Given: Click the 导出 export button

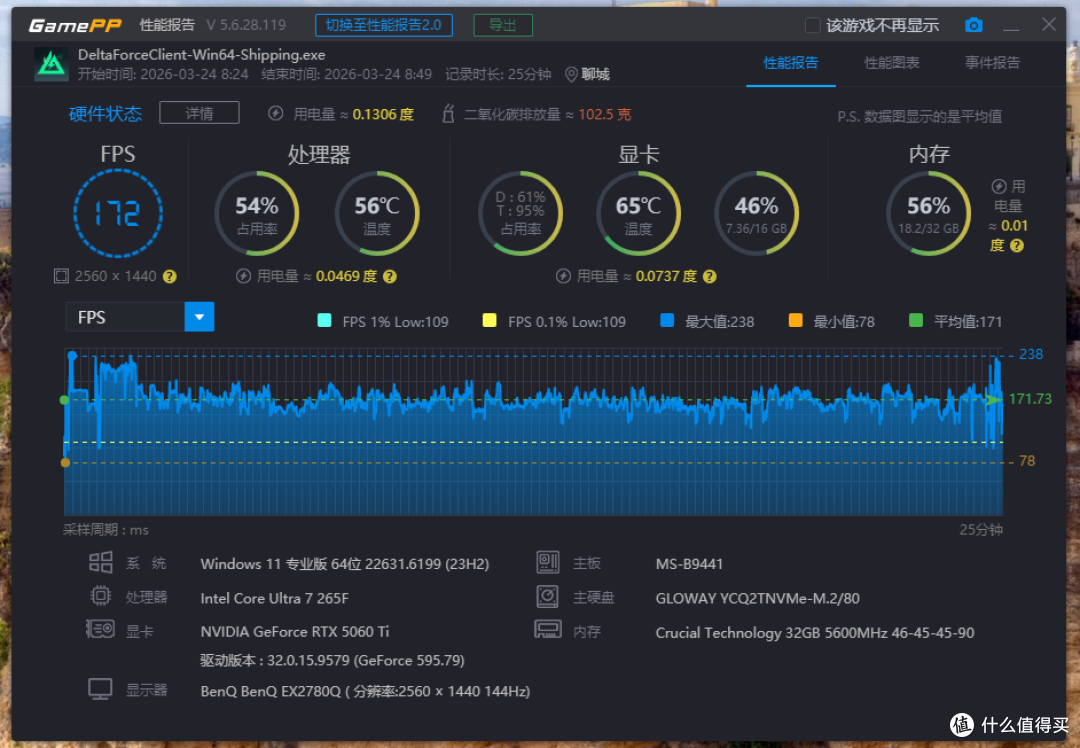Looking at the screenshot, I should click(503, 25).
